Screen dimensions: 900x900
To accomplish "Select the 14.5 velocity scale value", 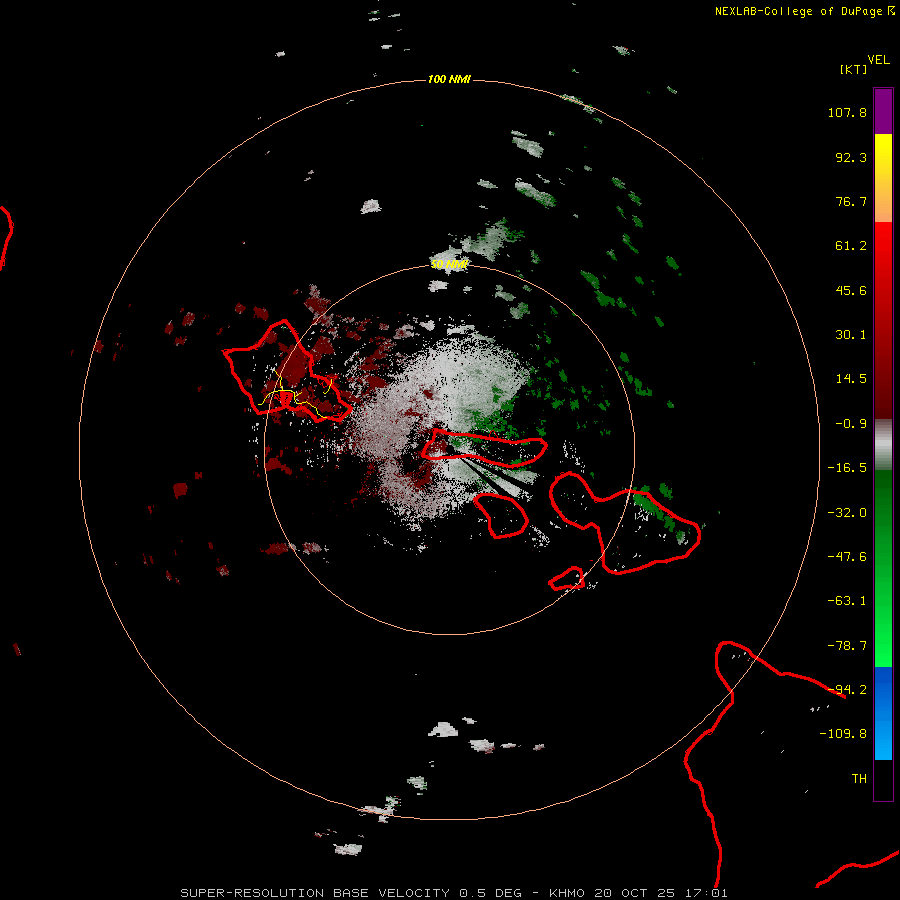I will [x=851, y=379].
